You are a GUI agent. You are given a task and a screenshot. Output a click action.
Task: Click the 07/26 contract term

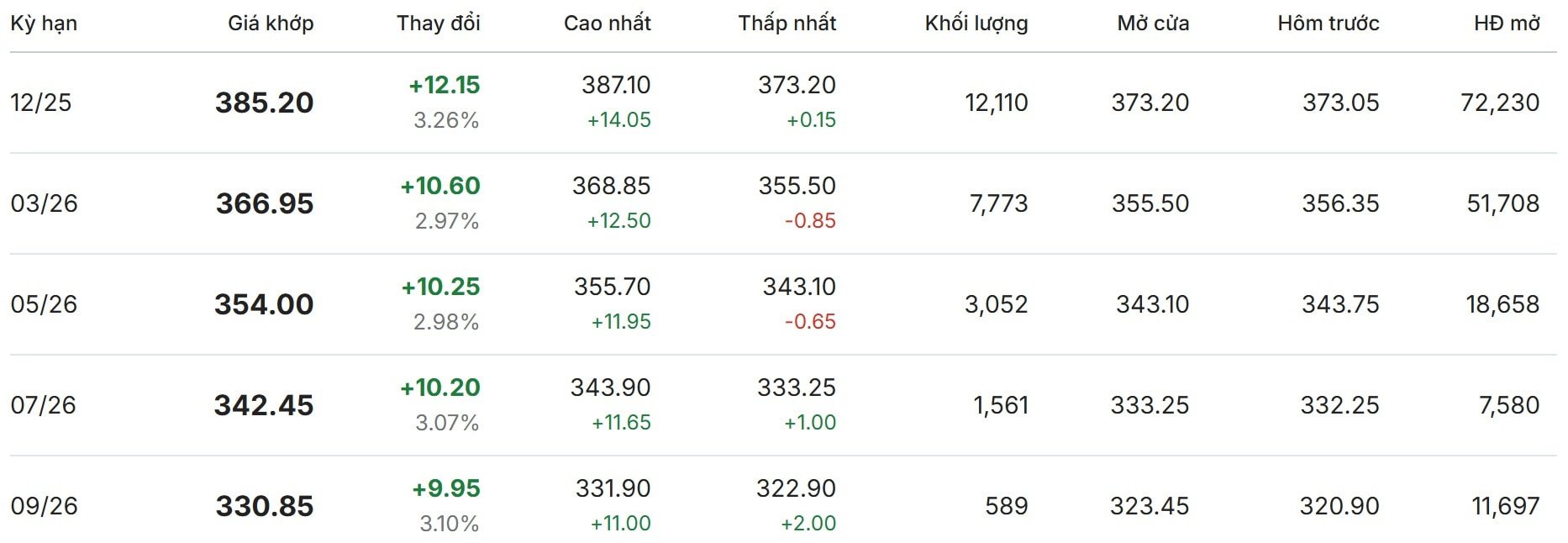click(43, 405)
